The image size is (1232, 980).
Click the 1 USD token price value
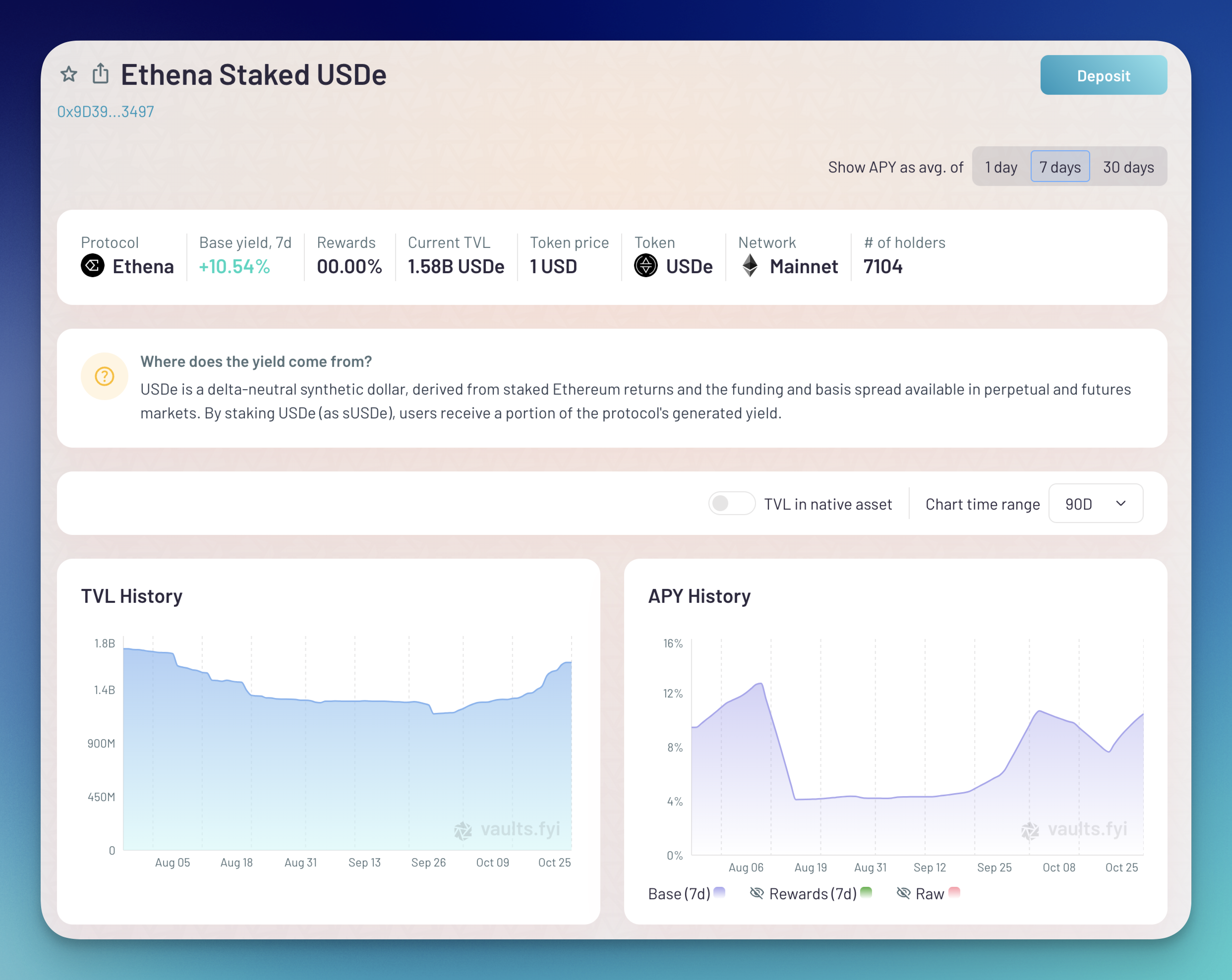(x=554, y=266)
